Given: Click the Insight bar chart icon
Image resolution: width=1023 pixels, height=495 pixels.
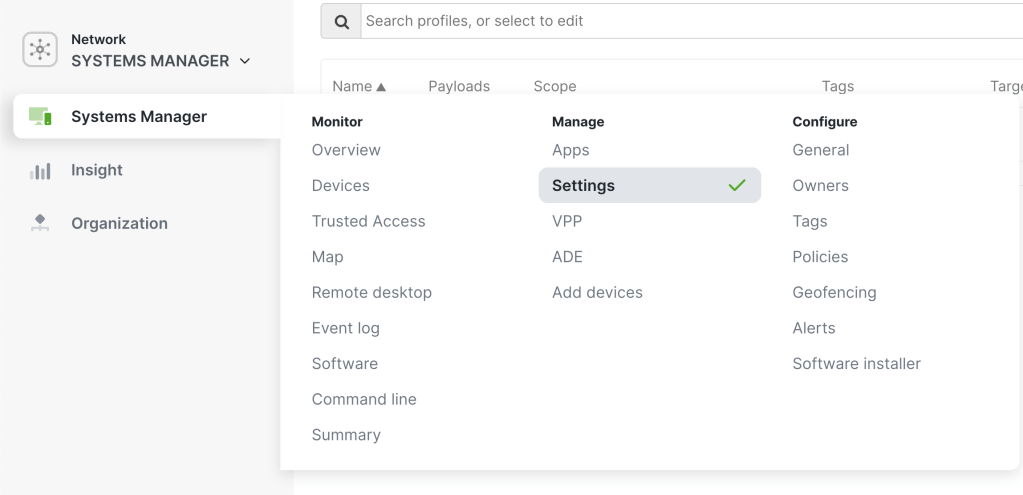Looking at the screenshot, I should (40, 171).
